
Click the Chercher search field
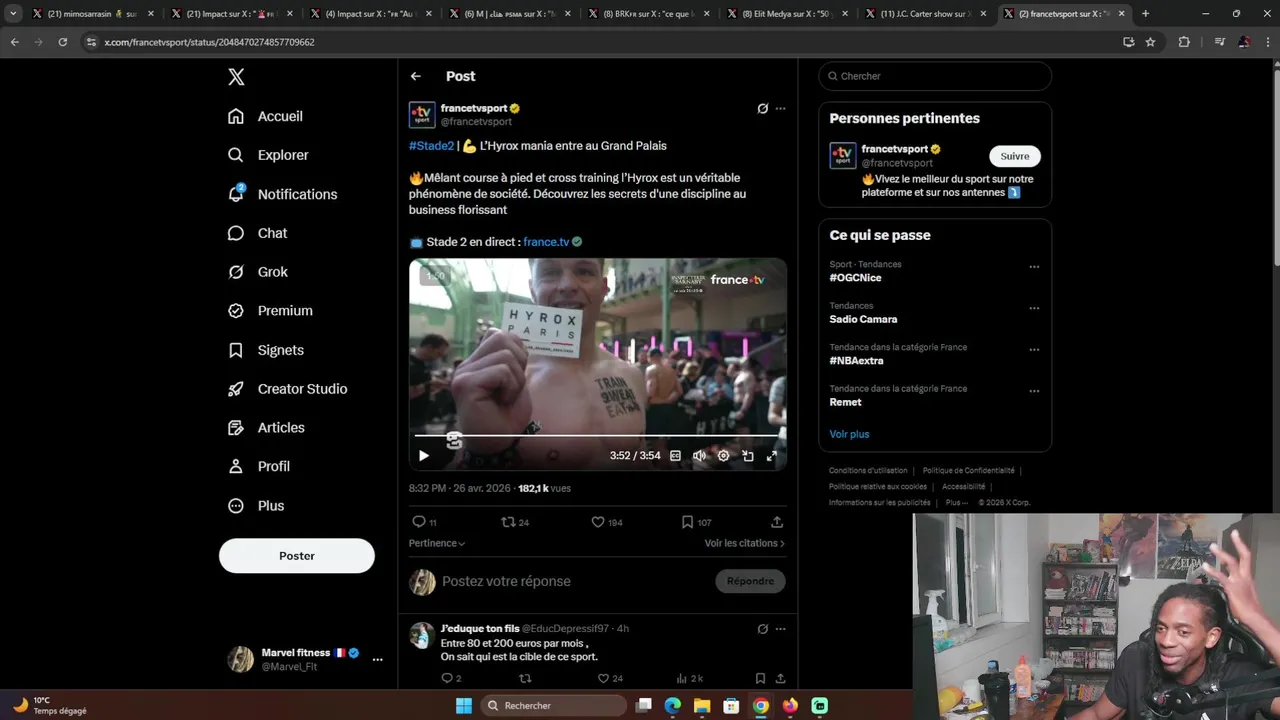tap(935, 76)
